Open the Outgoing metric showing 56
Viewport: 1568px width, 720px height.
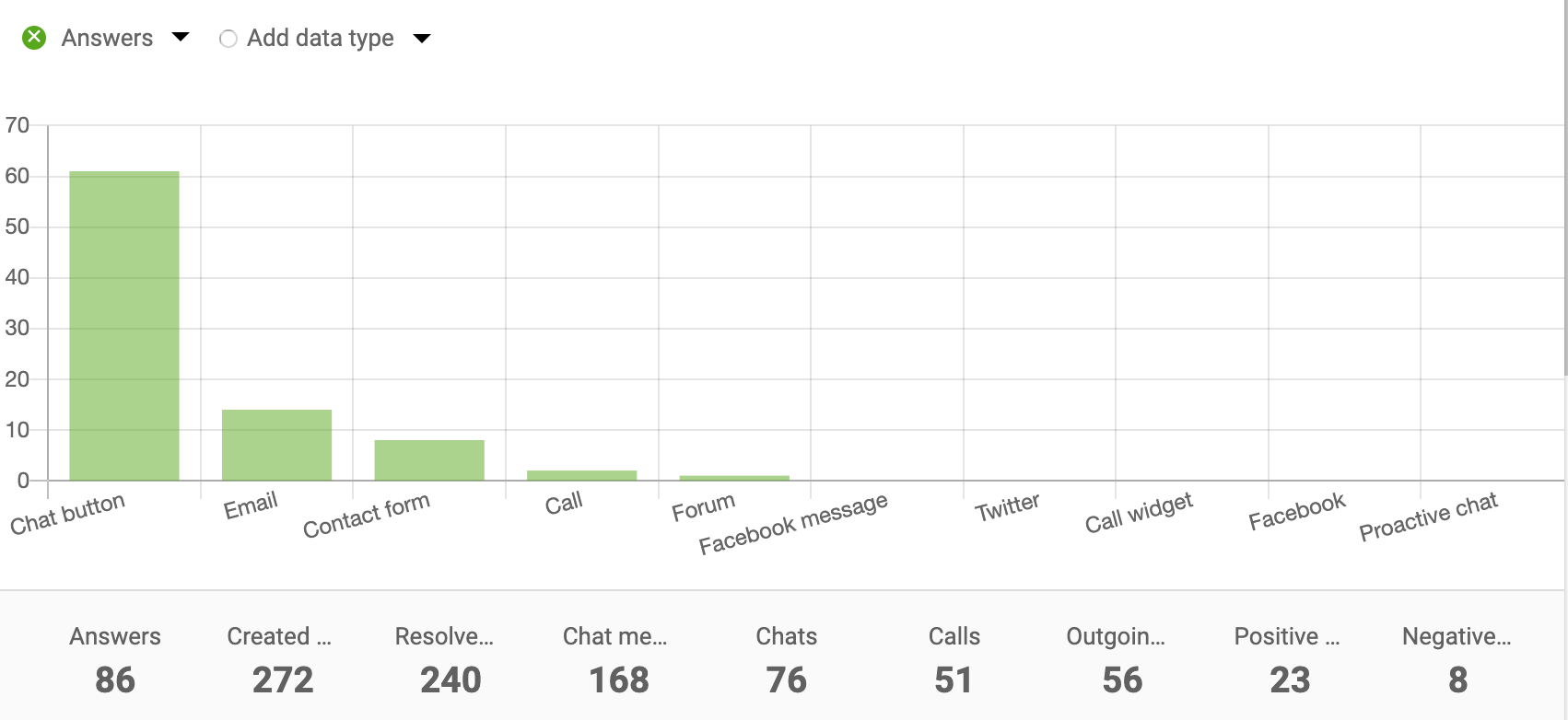click(1122, 658)
